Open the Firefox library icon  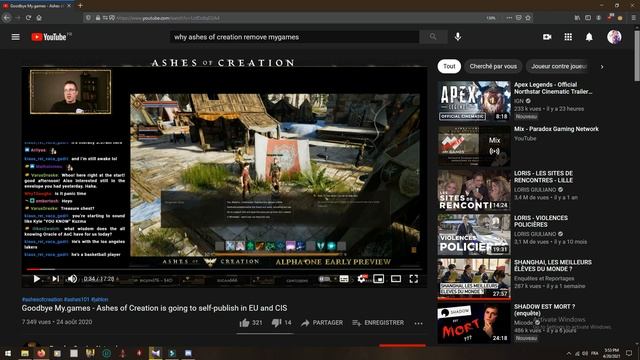[577, 18]
